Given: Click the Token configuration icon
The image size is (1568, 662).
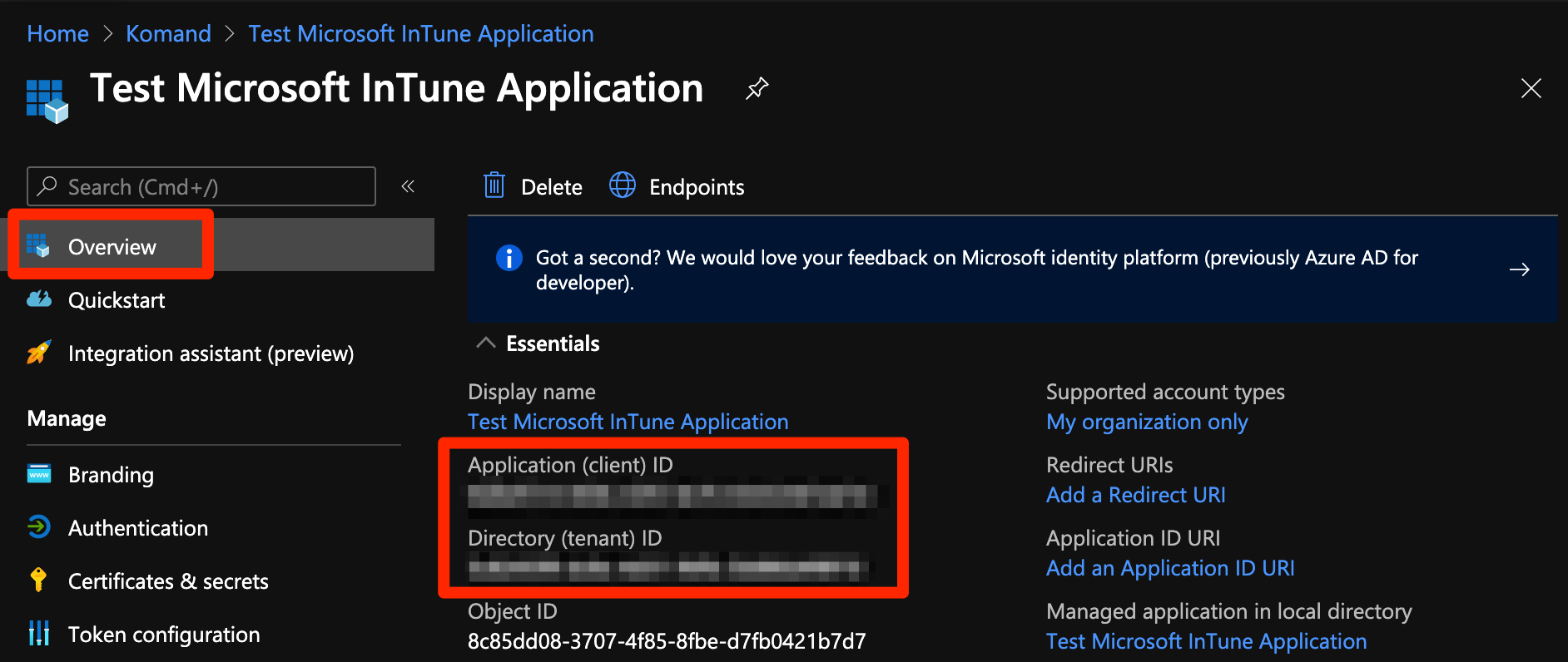Looking at the screenshot, I should [x=39, y=633].
